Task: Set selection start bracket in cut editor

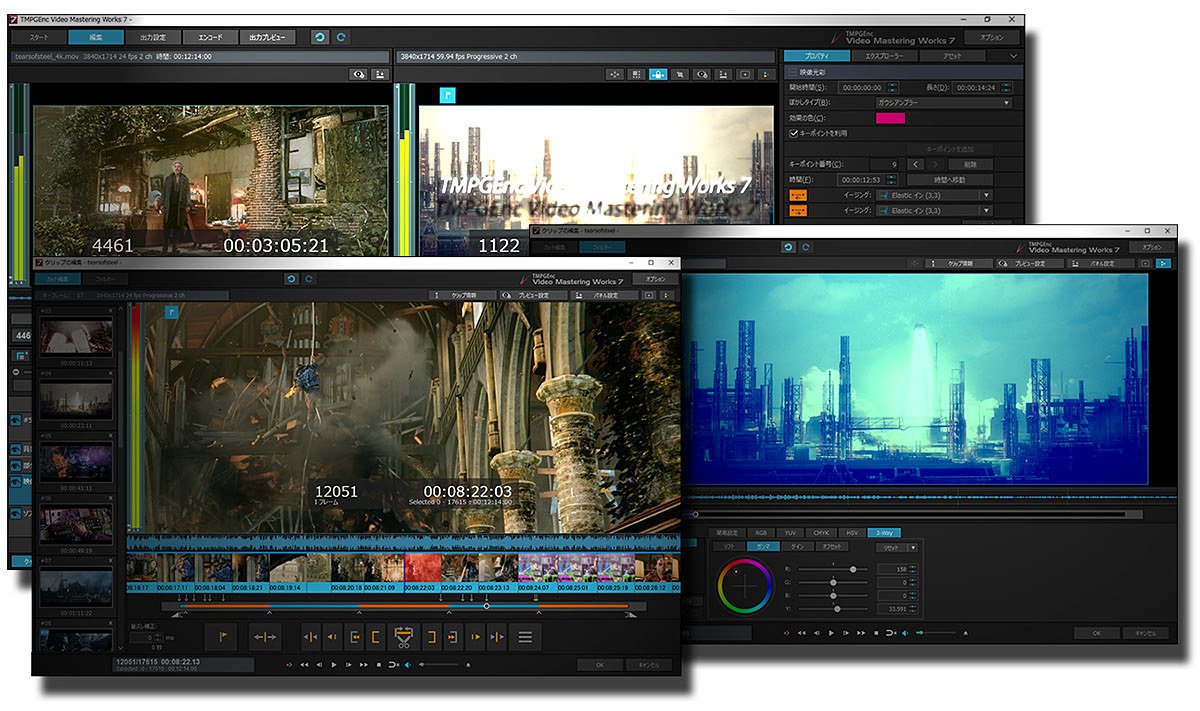Action: point(376,636)
